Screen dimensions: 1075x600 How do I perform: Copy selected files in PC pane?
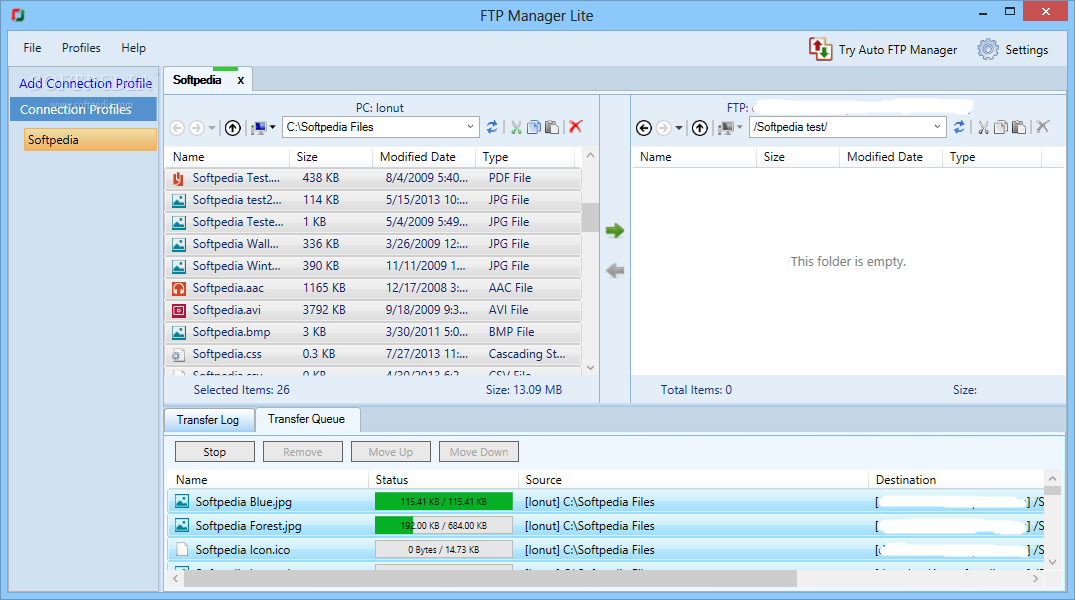coord(534,127)
